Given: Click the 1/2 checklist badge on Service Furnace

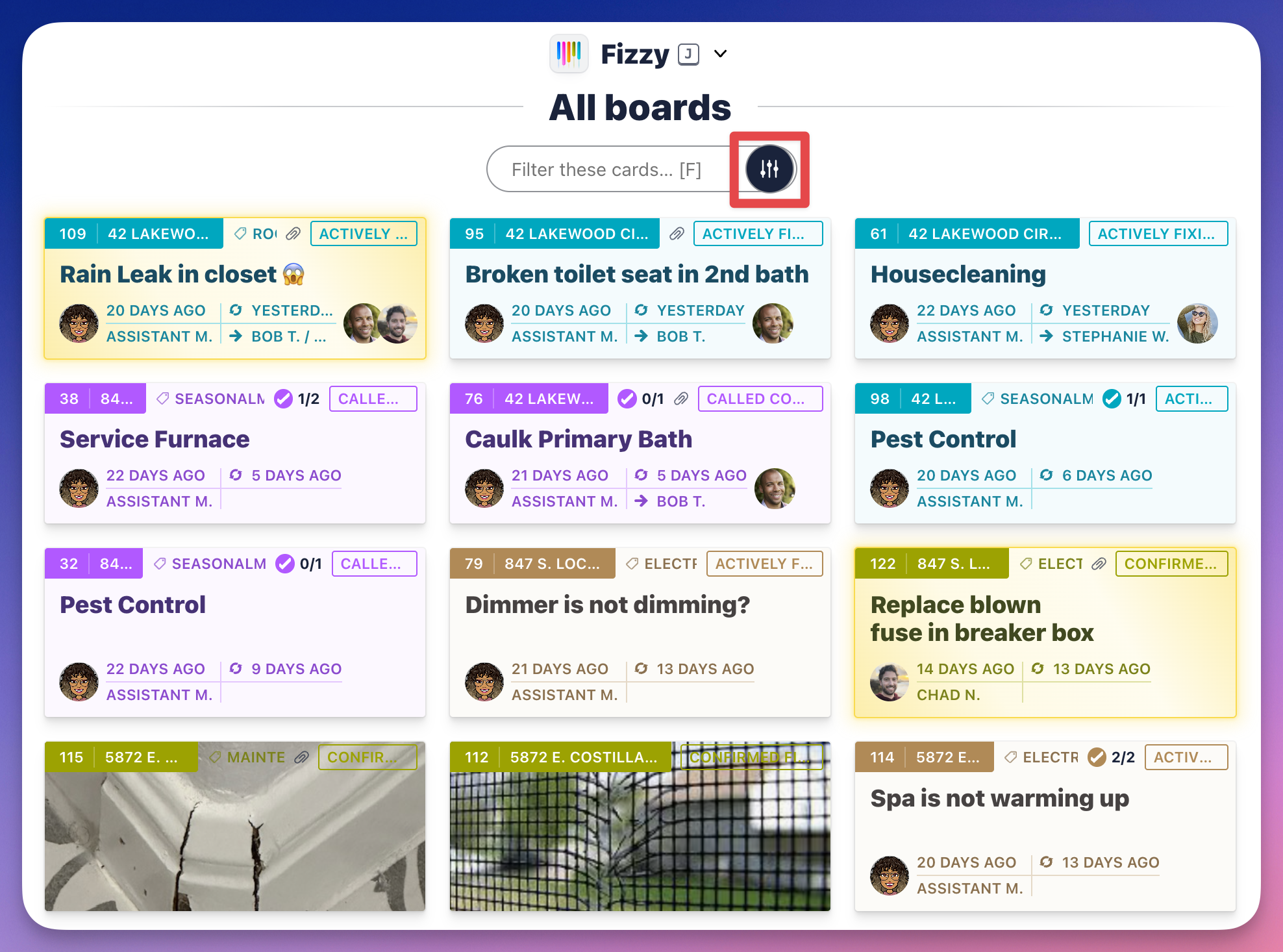Looking at the screenshot, I should (x=296, y=398).
